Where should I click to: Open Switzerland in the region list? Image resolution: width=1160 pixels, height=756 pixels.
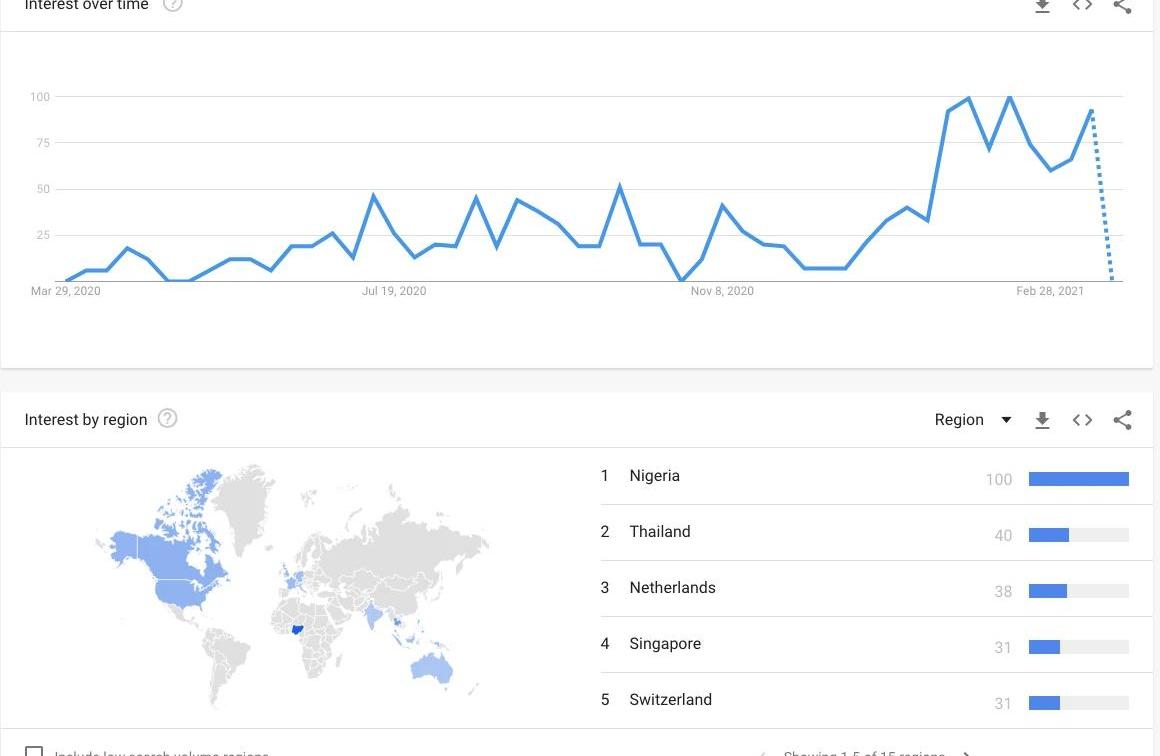pos(670,700)
